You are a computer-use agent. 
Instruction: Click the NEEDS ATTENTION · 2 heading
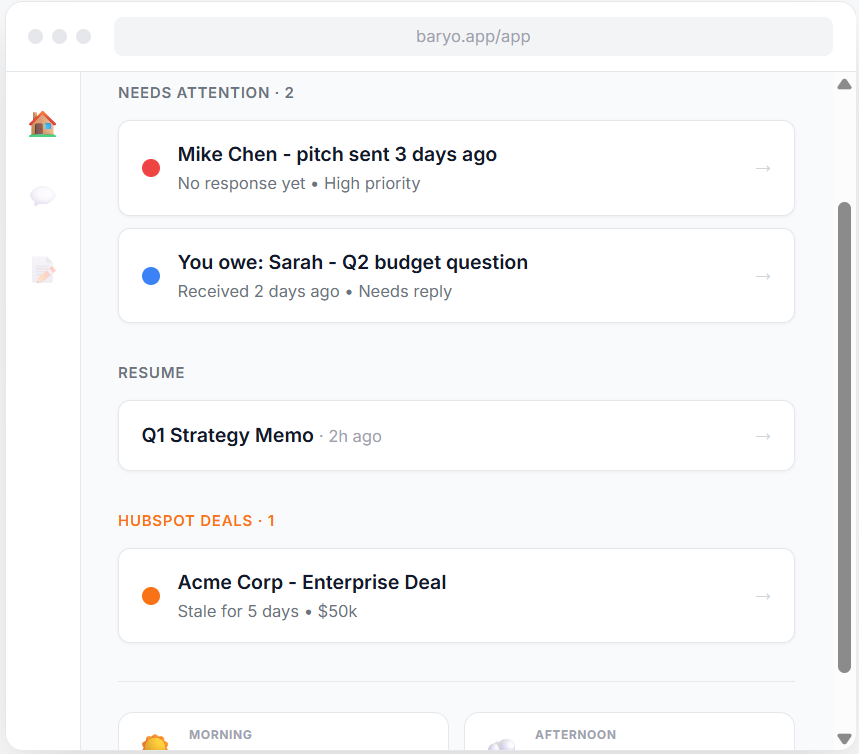click(206, 93)
